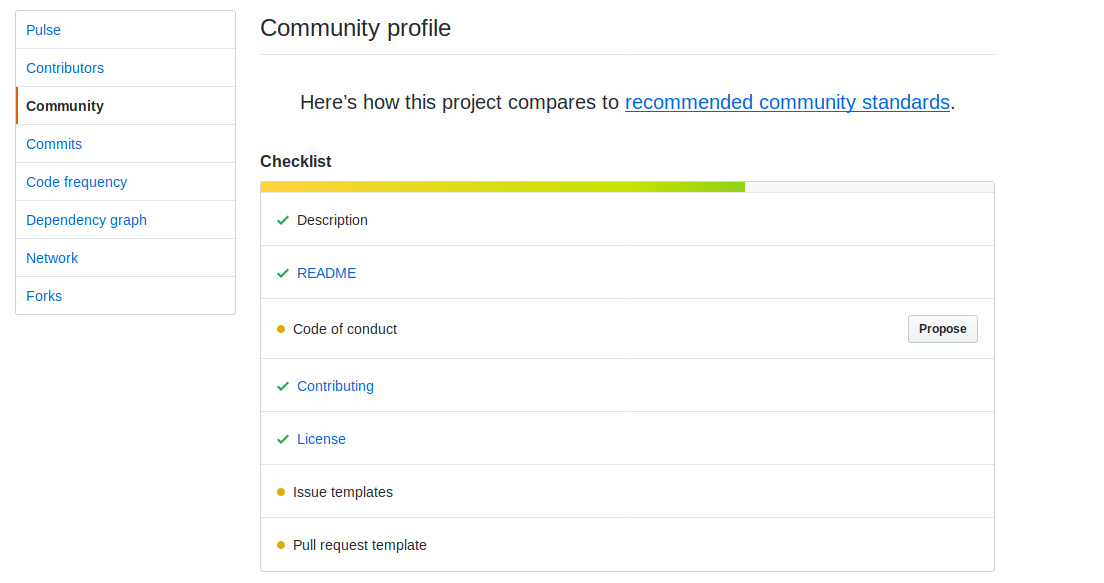Click the 'Checklist' heading

(296, 161)
